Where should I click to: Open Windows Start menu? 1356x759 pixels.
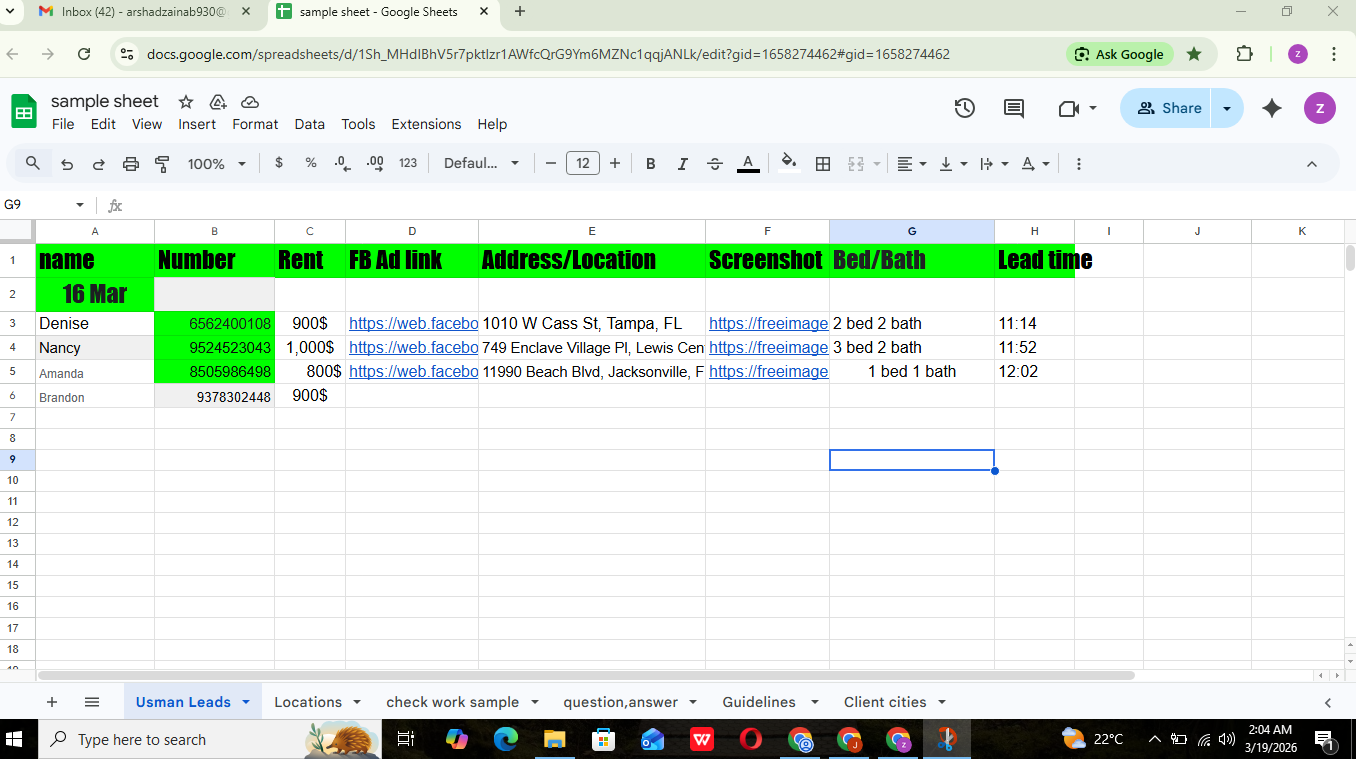tap(15, 739)
